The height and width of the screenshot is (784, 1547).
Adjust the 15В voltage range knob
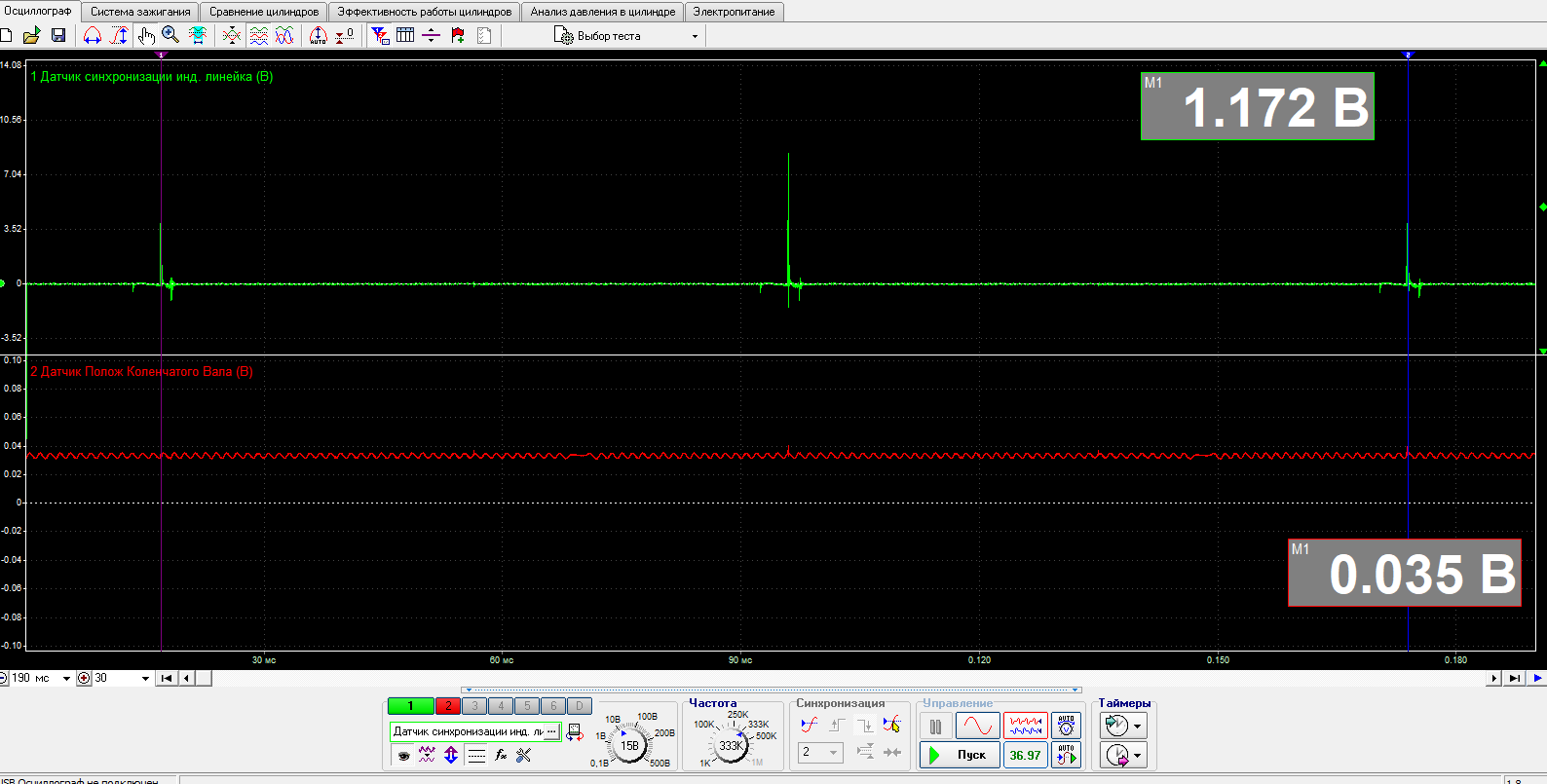[630, 746]
